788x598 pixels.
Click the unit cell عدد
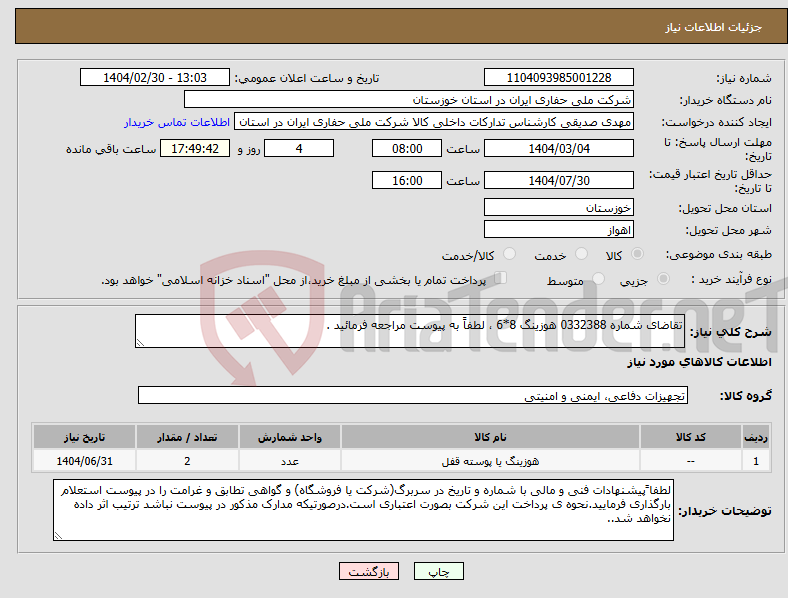click(x=290, y=461)
